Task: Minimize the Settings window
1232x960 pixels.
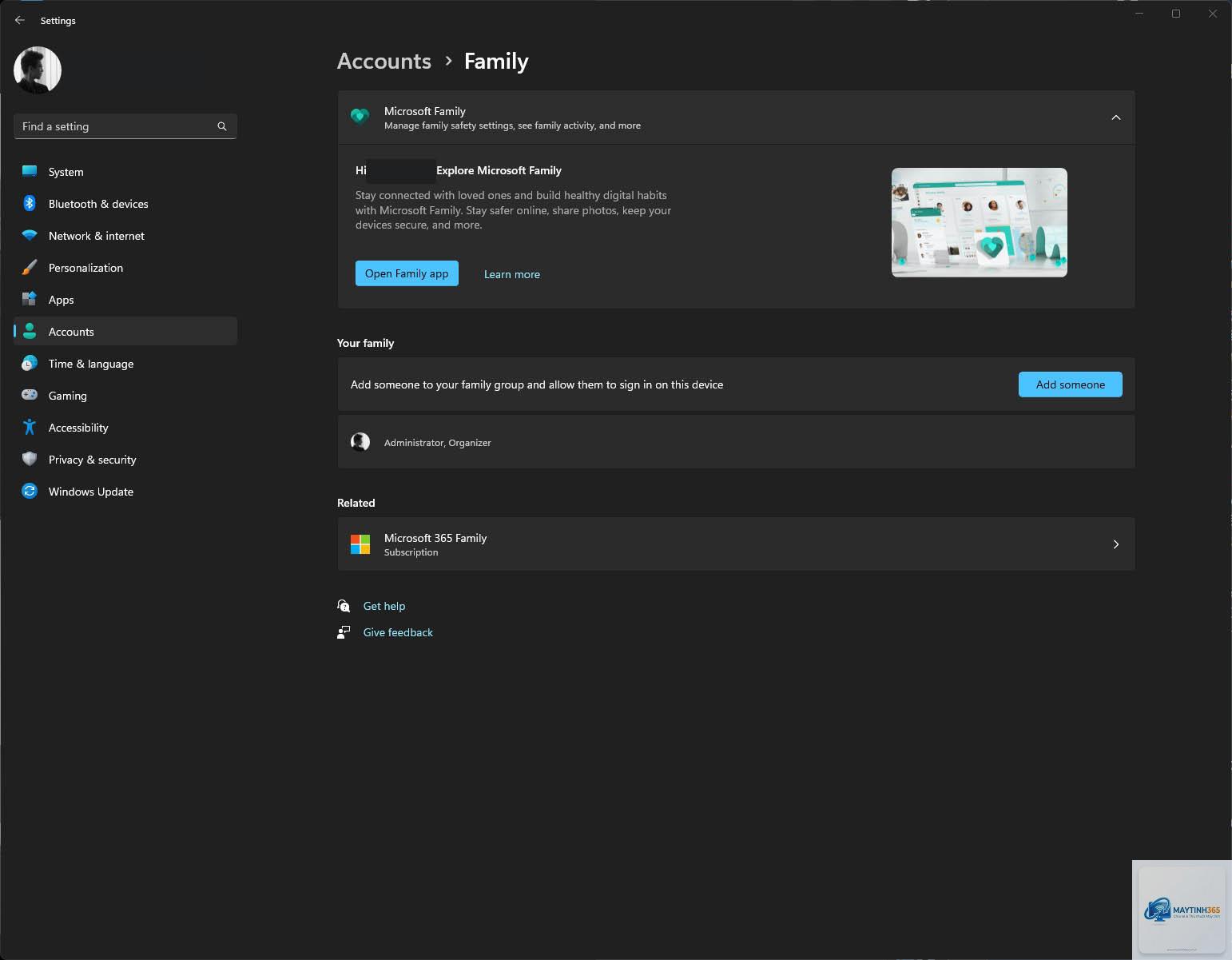Action: [1139, 14]
